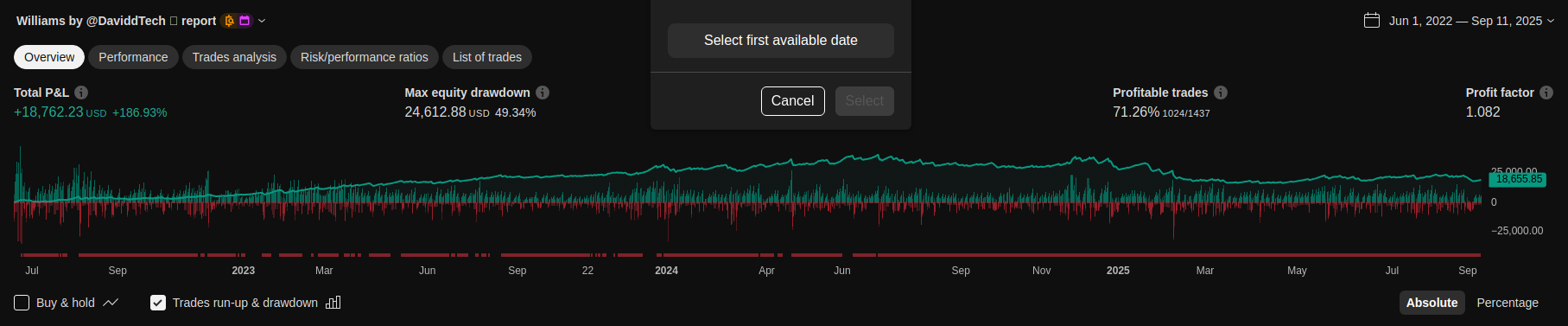Switch chart to Percentage mode
The height and width of the screenshot is (326, 1568).
coord(1508,303)
